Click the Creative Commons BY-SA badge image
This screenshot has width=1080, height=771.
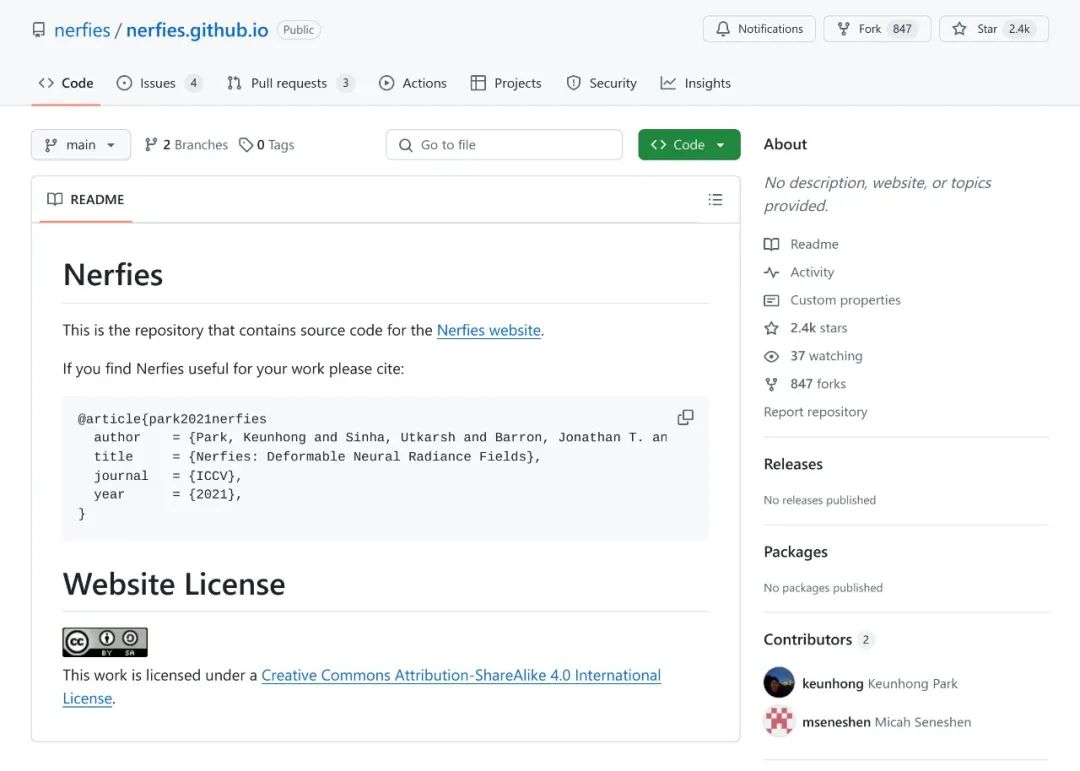(x=105, y=642)
